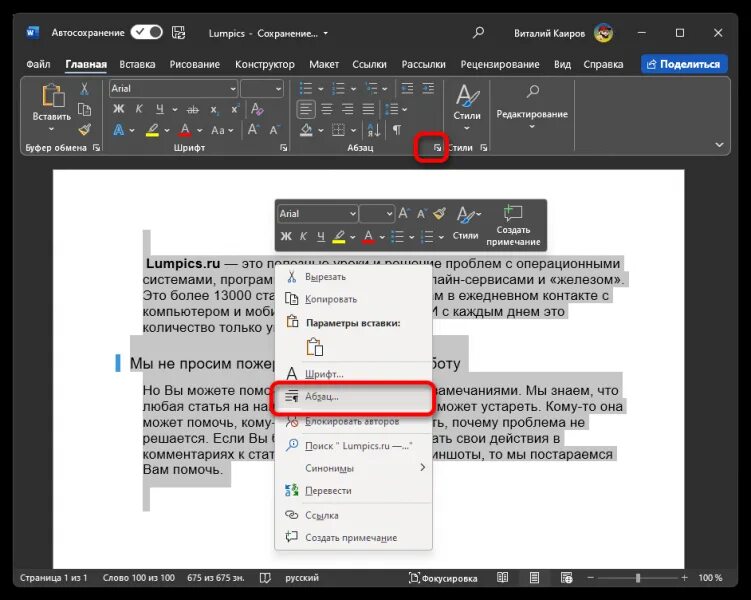Adjust the zoom slider handle in the status bar
The image size is (751, 600).
coord(638,578)
